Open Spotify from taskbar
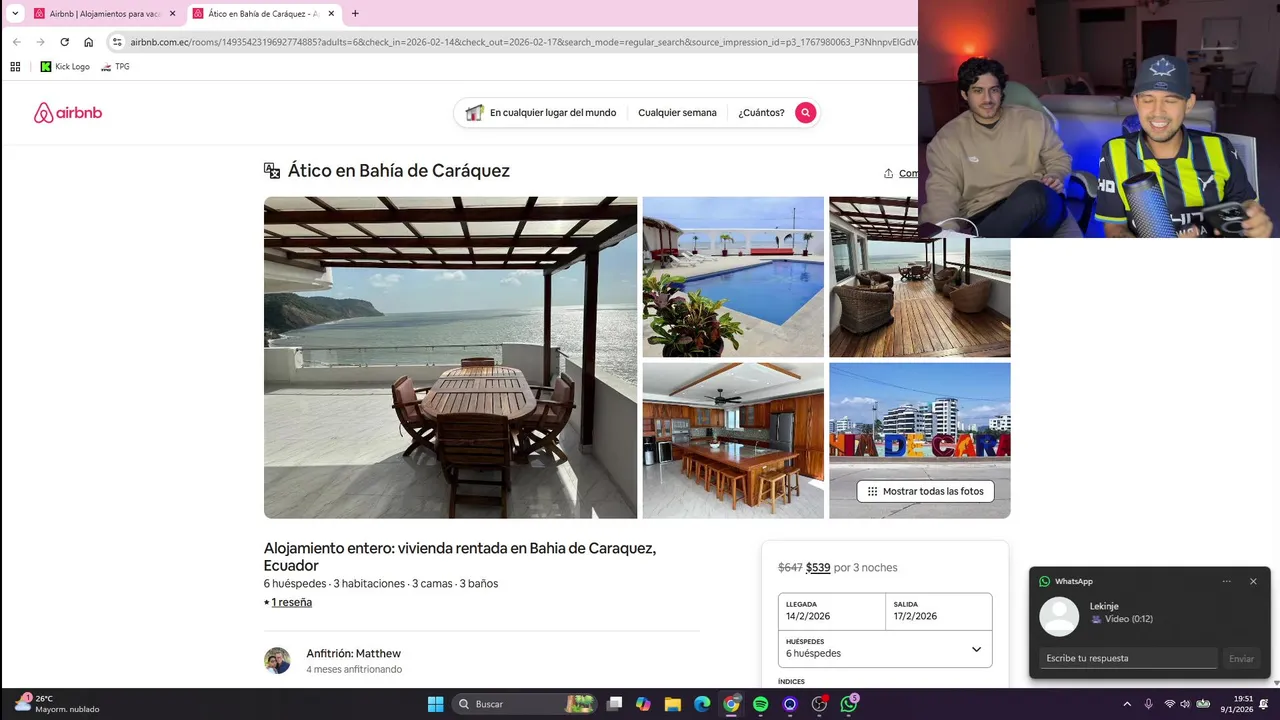 [761, 704]
